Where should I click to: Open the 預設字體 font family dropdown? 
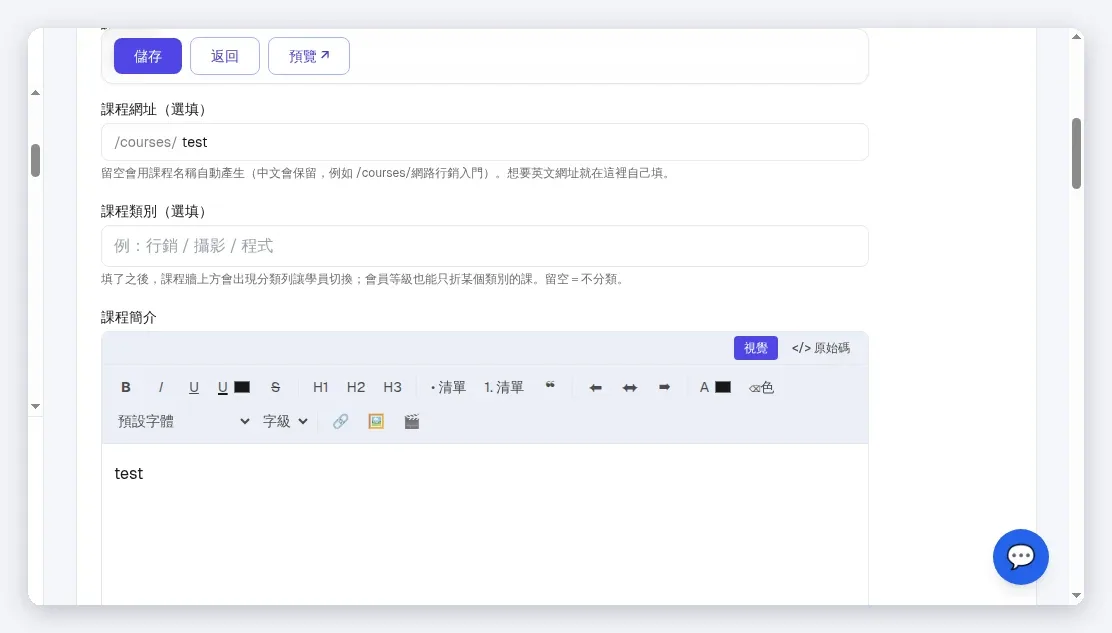183,421
